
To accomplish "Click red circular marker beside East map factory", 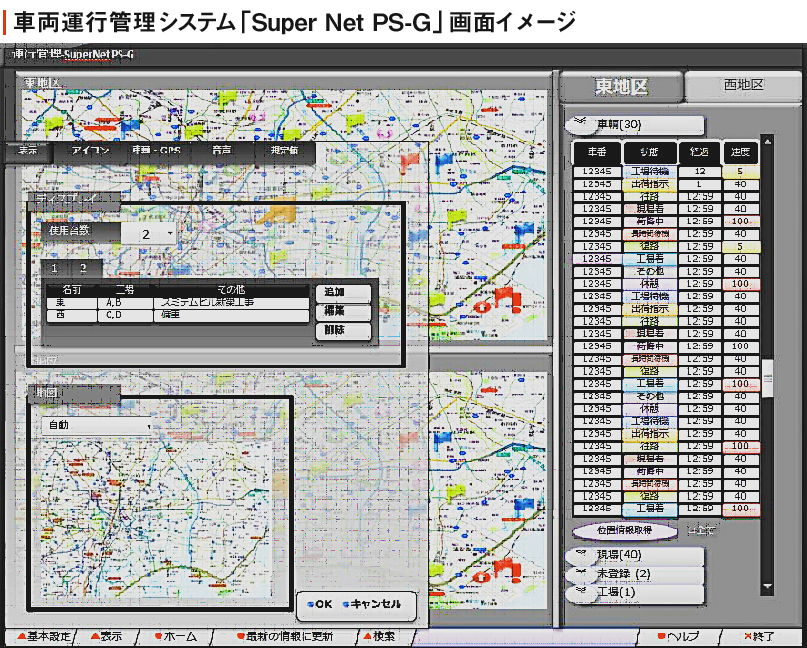I will pos(482,307).
